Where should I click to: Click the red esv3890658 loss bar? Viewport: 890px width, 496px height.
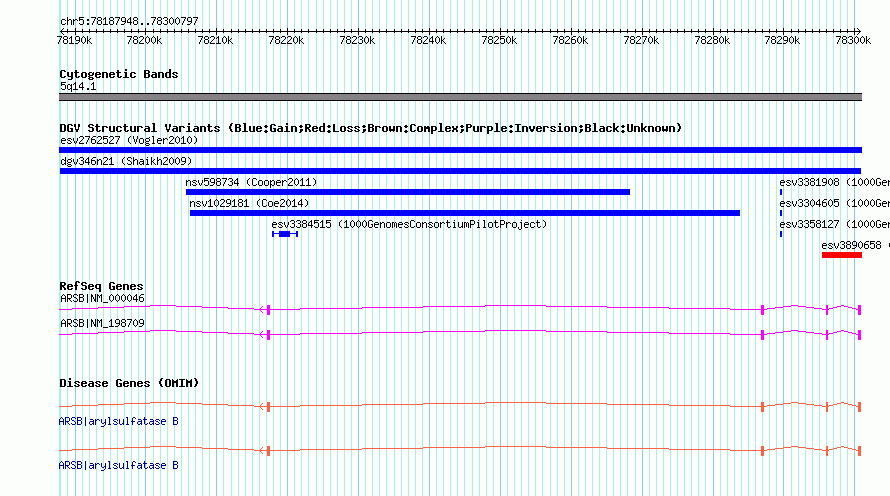point(842,255)
